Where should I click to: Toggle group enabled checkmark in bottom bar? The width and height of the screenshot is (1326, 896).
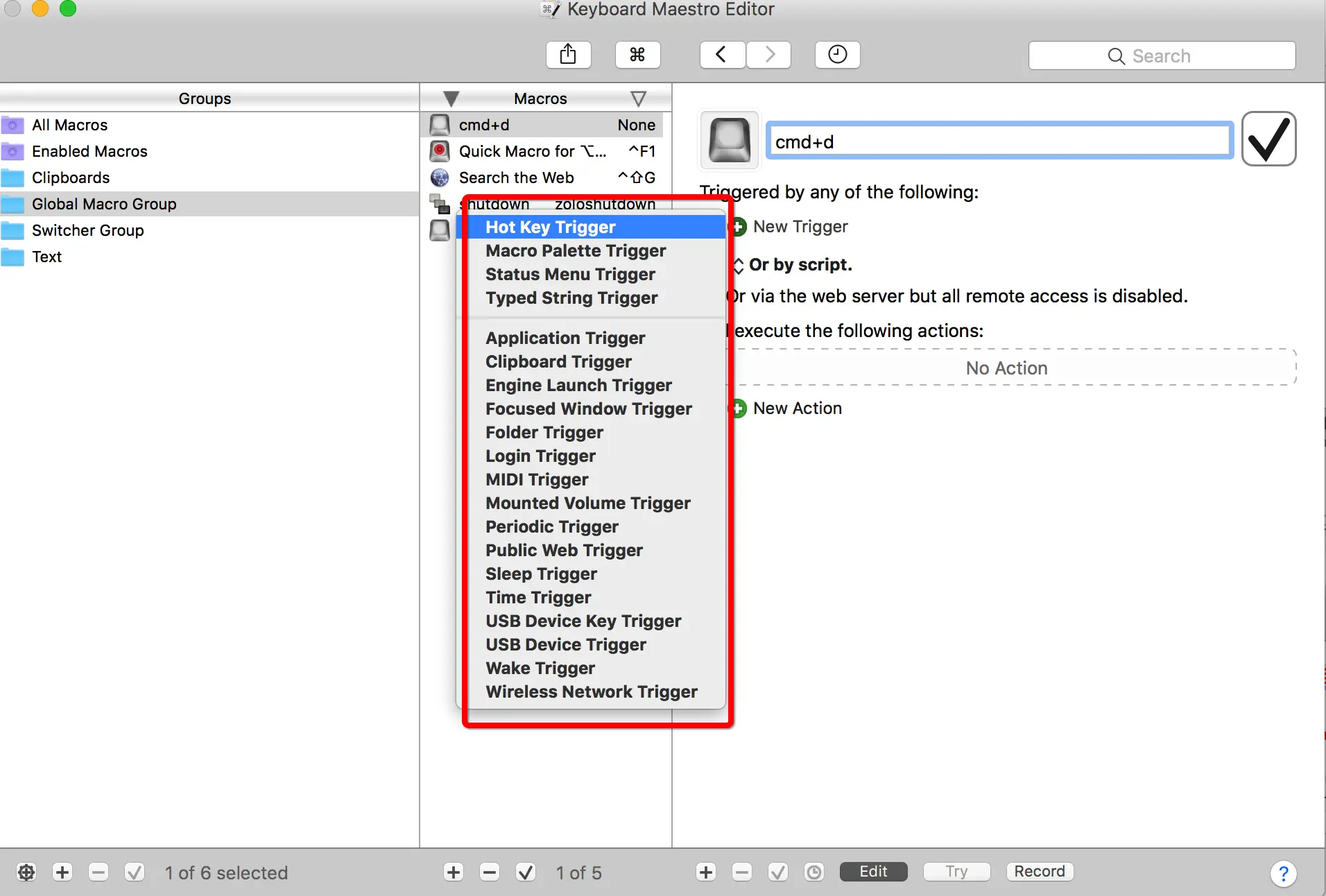pyautogui.click(x=135, y=872)
